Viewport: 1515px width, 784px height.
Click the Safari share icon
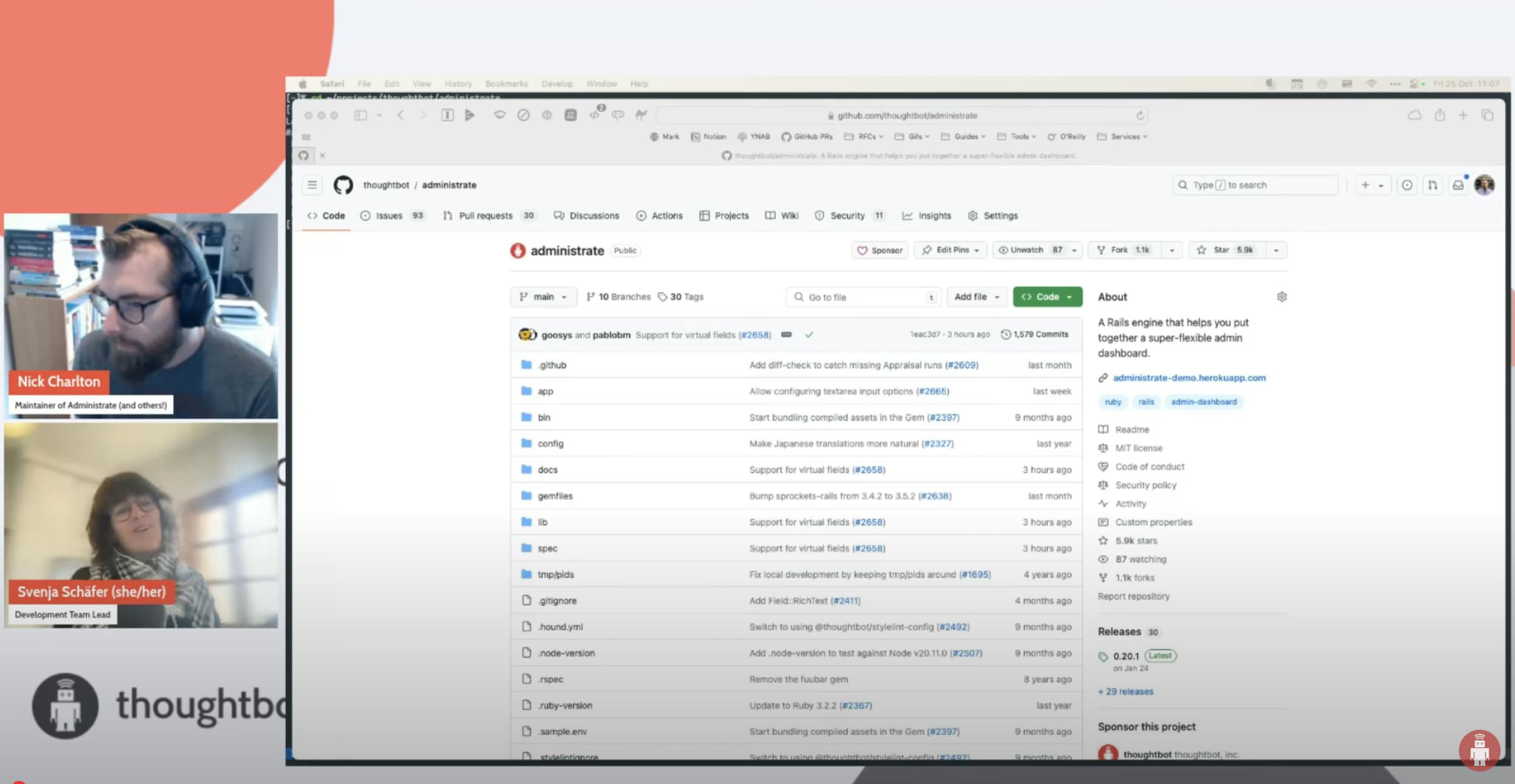[x=1440, y=115]
